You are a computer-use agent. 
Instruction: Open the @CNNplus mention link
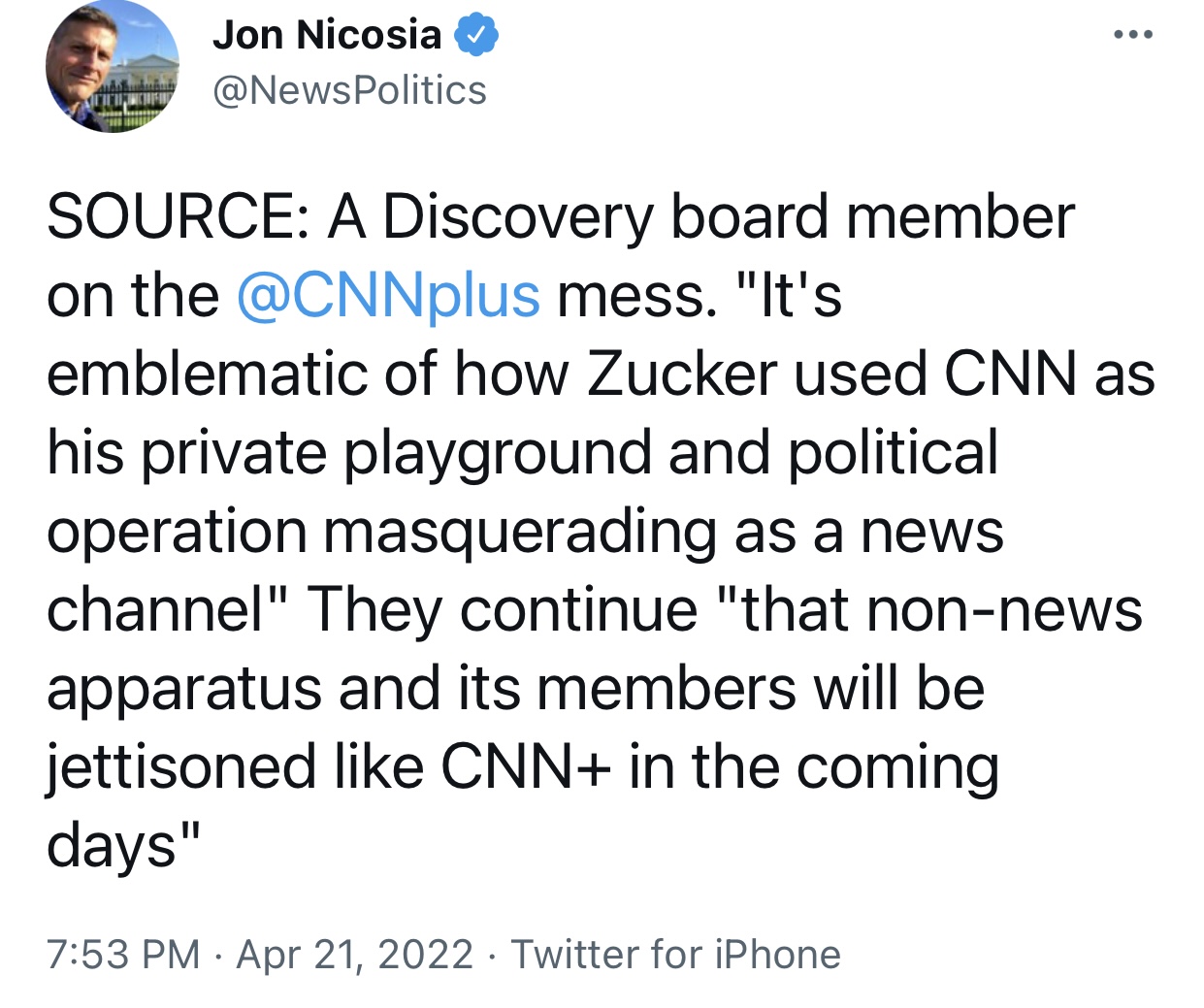click(388, 295)
